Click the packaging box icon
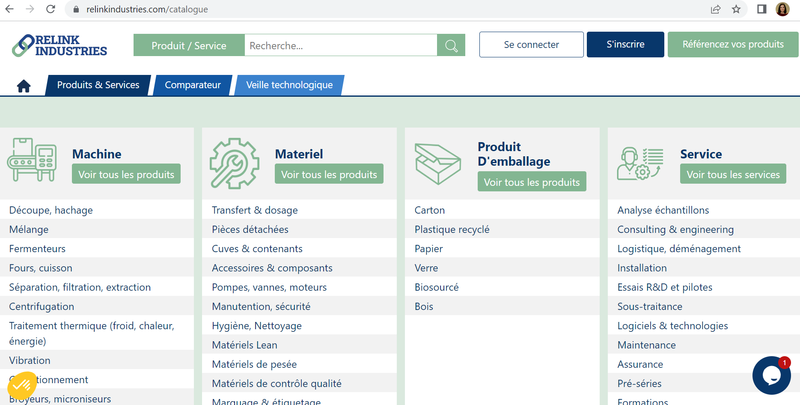 tap(438, 164)
